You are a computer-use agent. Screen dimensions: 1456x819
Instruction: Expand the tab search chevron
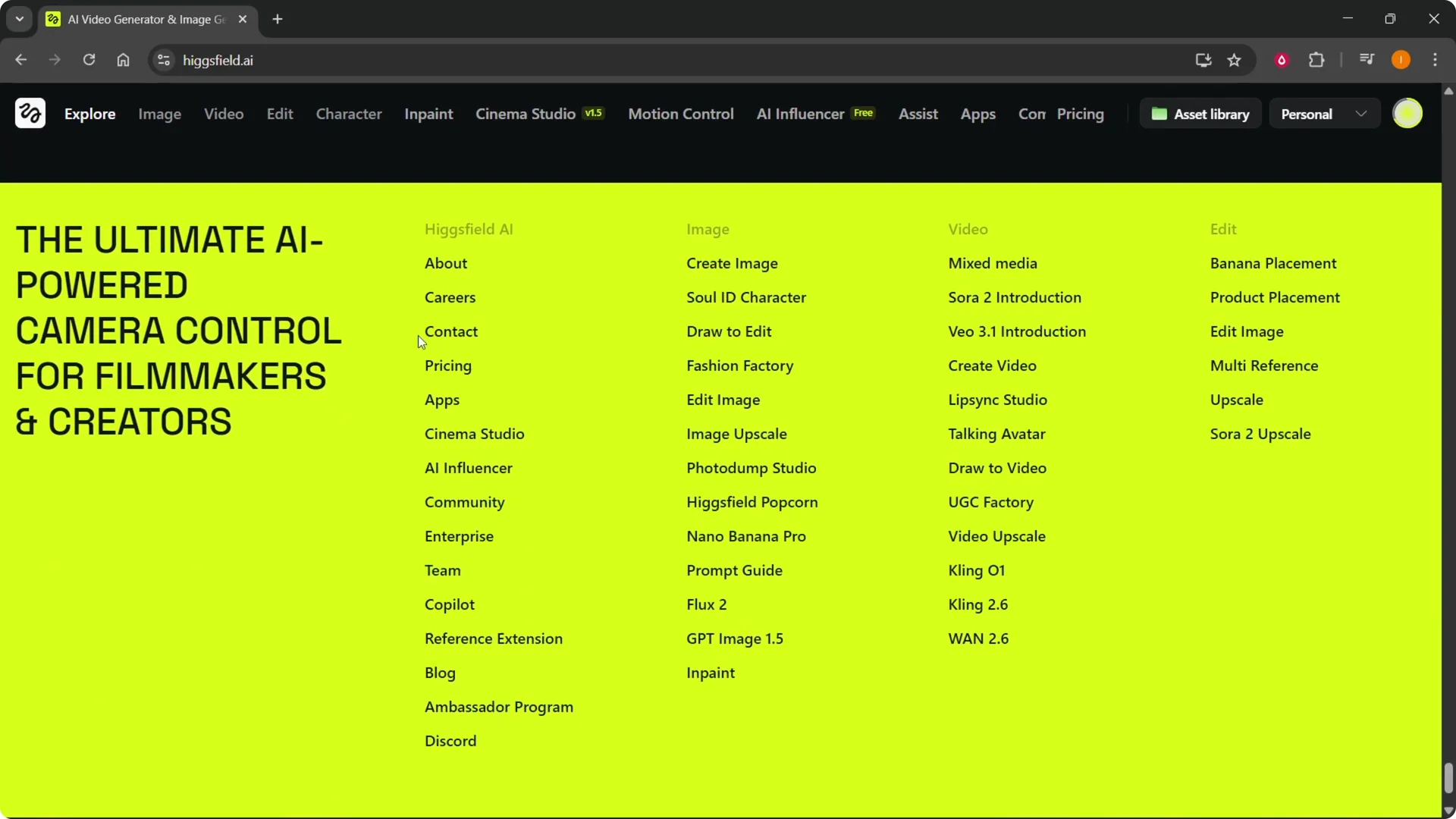[x=19, y=19]
